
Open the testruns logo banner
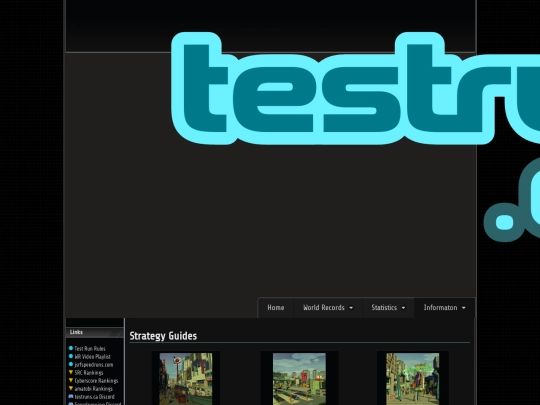point(355,137)
